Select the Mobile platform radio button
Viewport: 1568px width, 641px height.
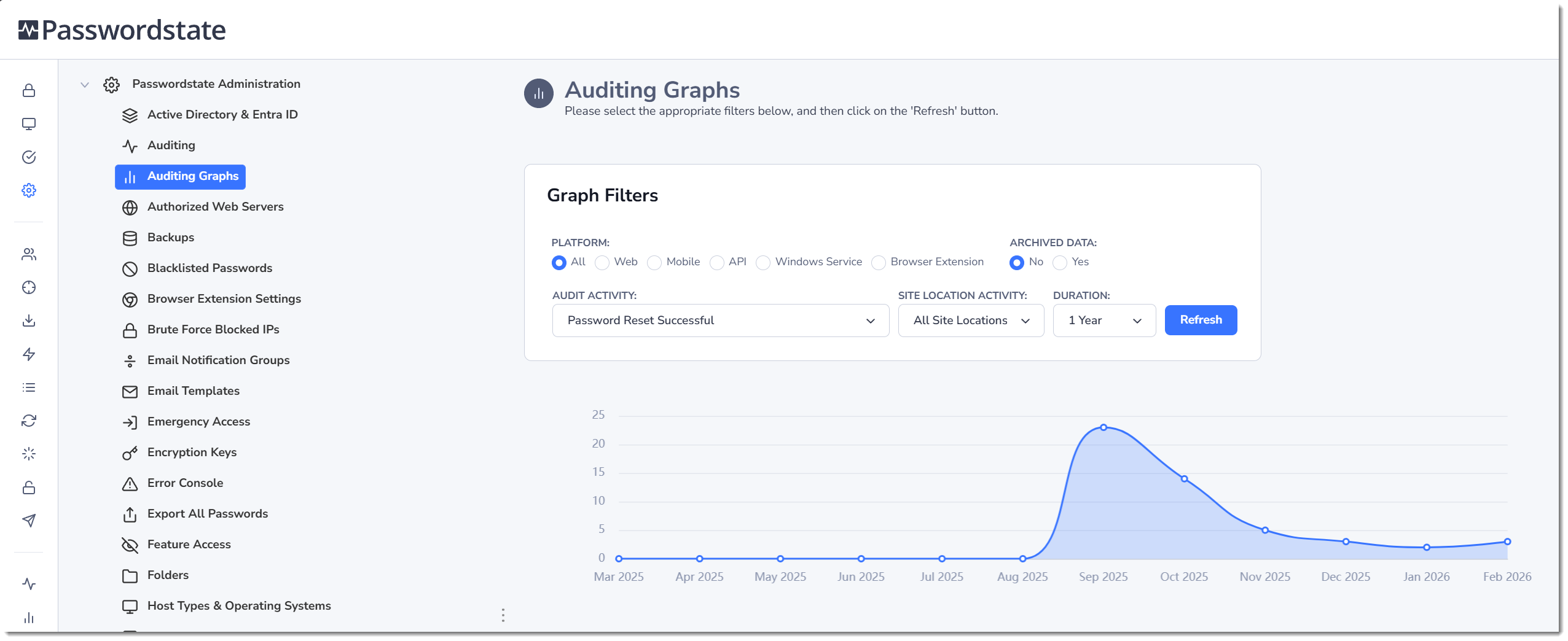[654, 263]
